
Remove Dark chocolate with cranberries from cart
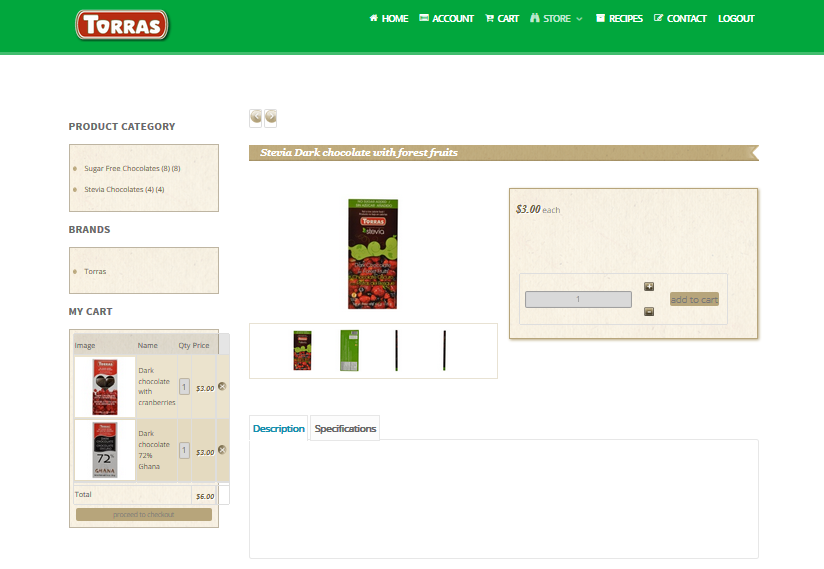pyautogui.click(x=222, y=386)
